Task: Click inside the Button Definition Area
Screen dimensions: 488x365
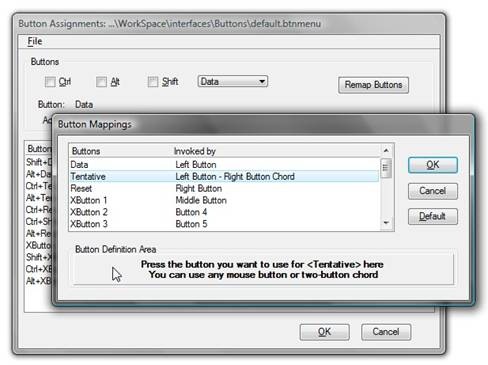Action: pos(263,270)
